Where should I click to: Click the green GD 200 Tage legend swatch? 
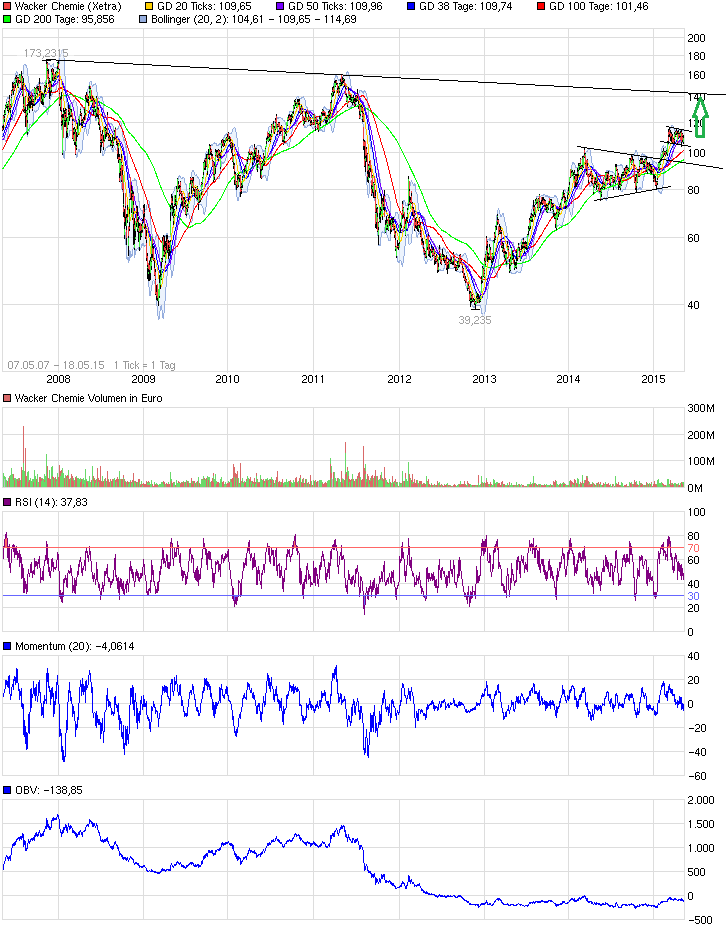[x=8, y=19]
